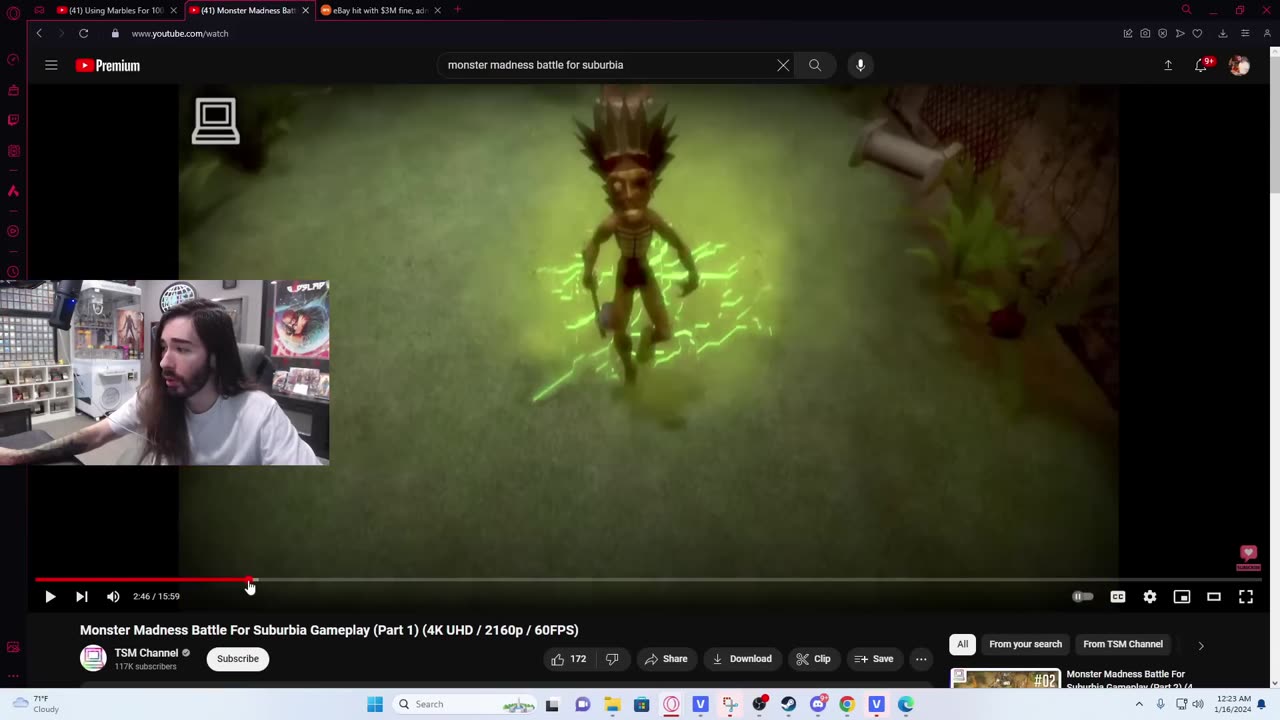Toggle closed captions CC button
Viewport: 1280px width, 720px height.
point(1118,596)
